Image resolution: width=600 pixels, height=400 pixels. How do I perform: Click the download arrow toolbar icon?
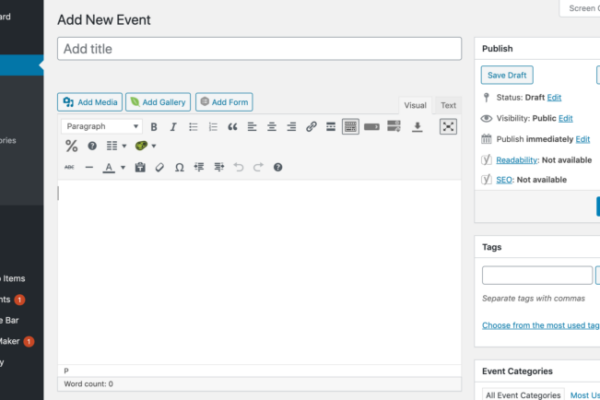[417, 127]
